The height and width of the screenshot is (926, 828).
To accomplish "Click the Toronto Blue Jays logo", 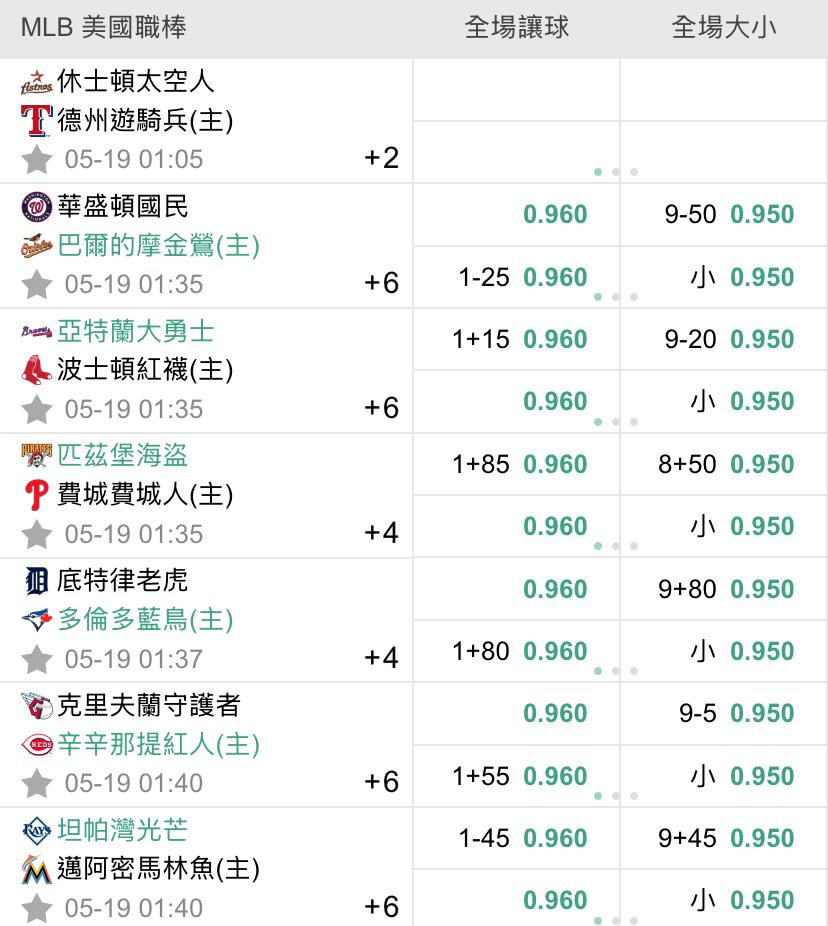I will coord(37,619).
